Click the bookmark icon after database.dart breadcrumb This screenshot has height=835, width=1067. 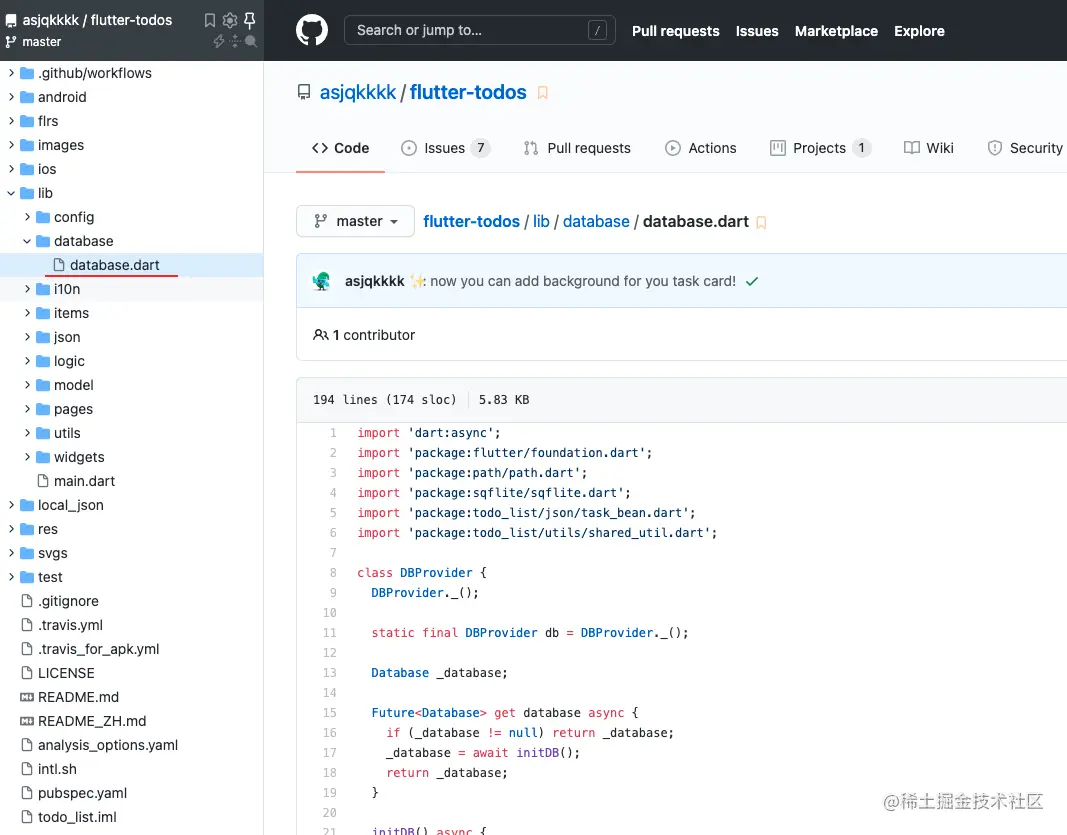(761, 223)
